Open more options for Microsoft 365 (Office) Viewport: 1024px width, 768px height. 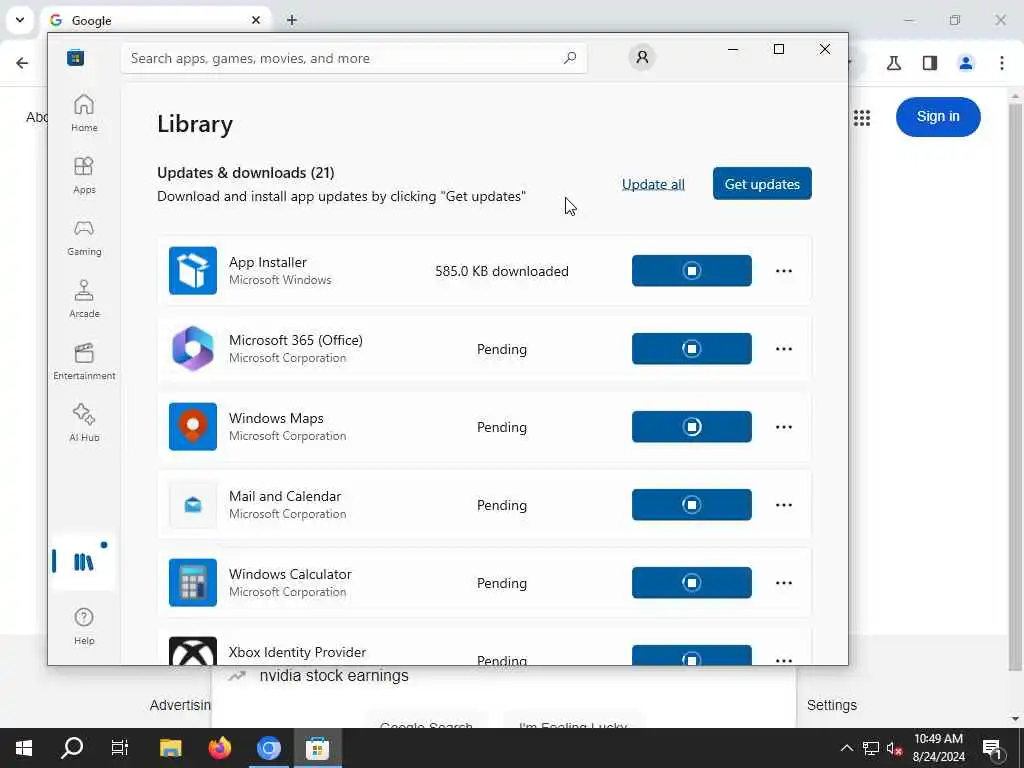[784, 349]
